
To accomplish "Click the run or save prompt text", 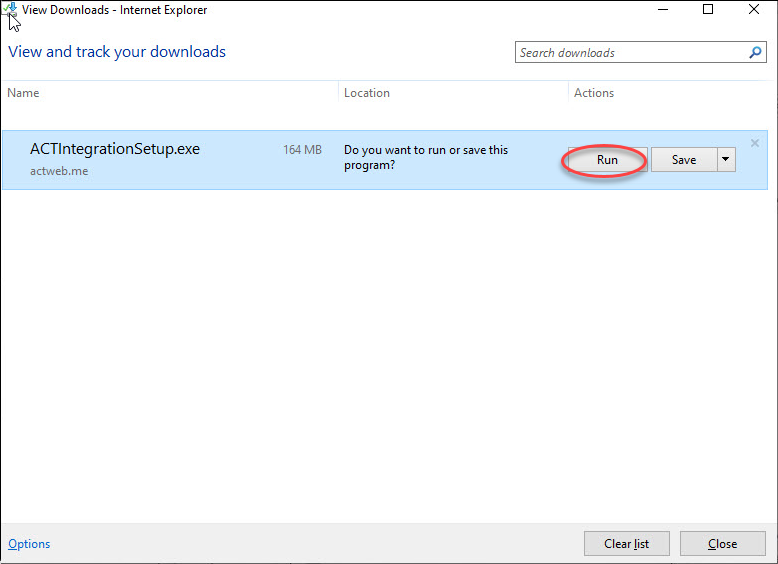I will (x=426, y=157).
